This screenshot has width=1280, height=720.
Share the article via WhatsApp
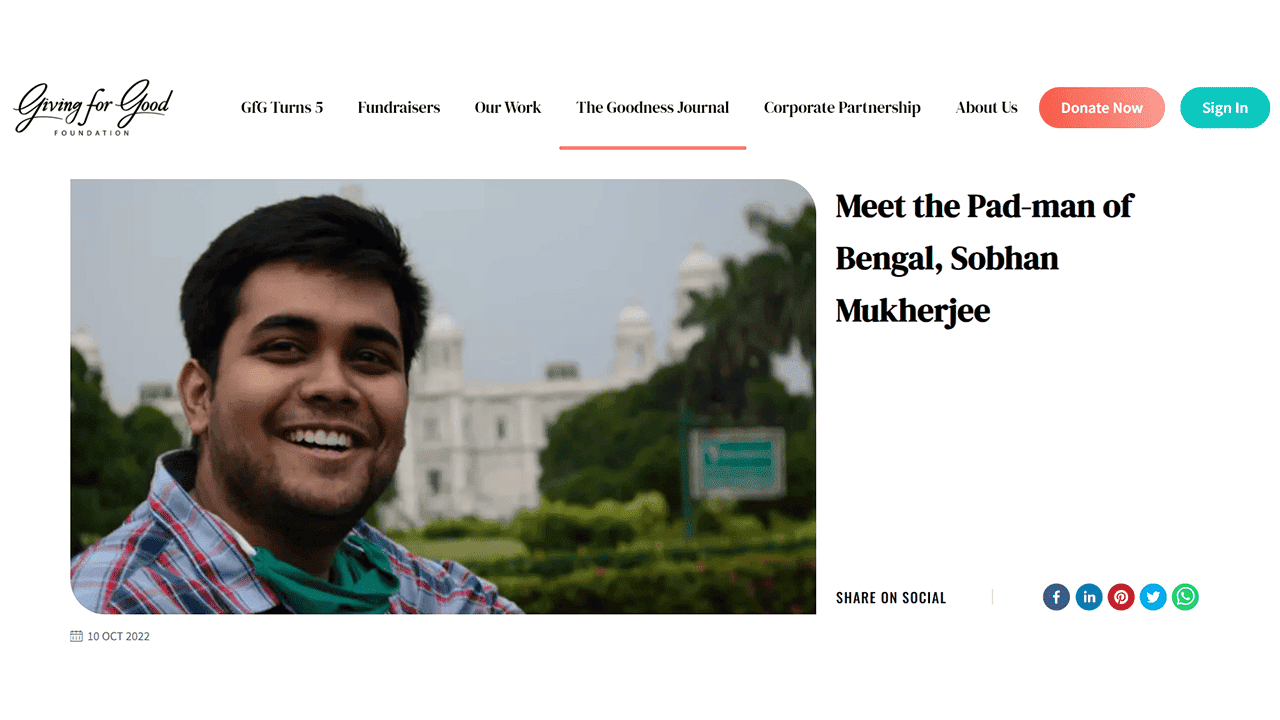1185,597
